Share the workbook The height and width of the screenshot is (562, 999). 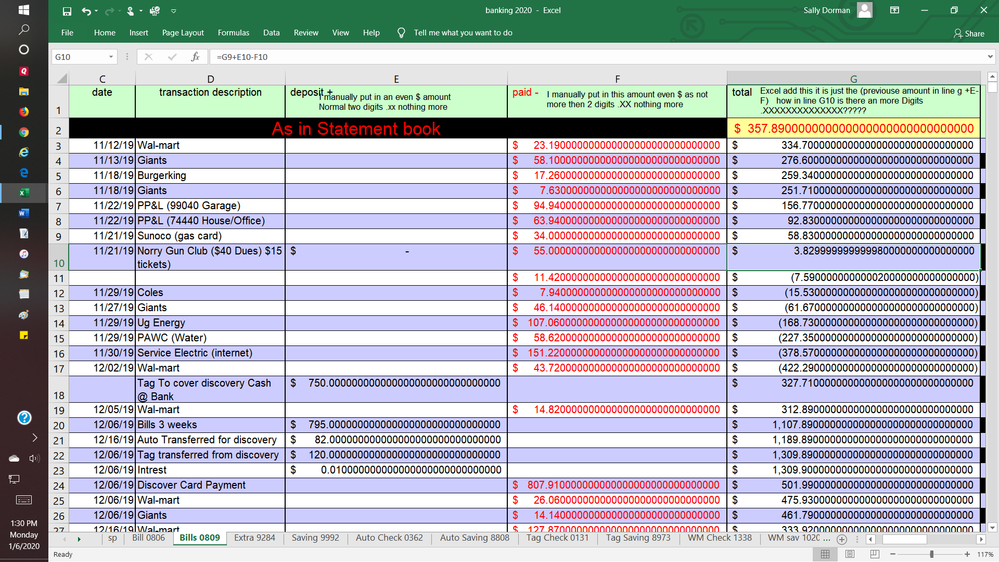[968, 33]
